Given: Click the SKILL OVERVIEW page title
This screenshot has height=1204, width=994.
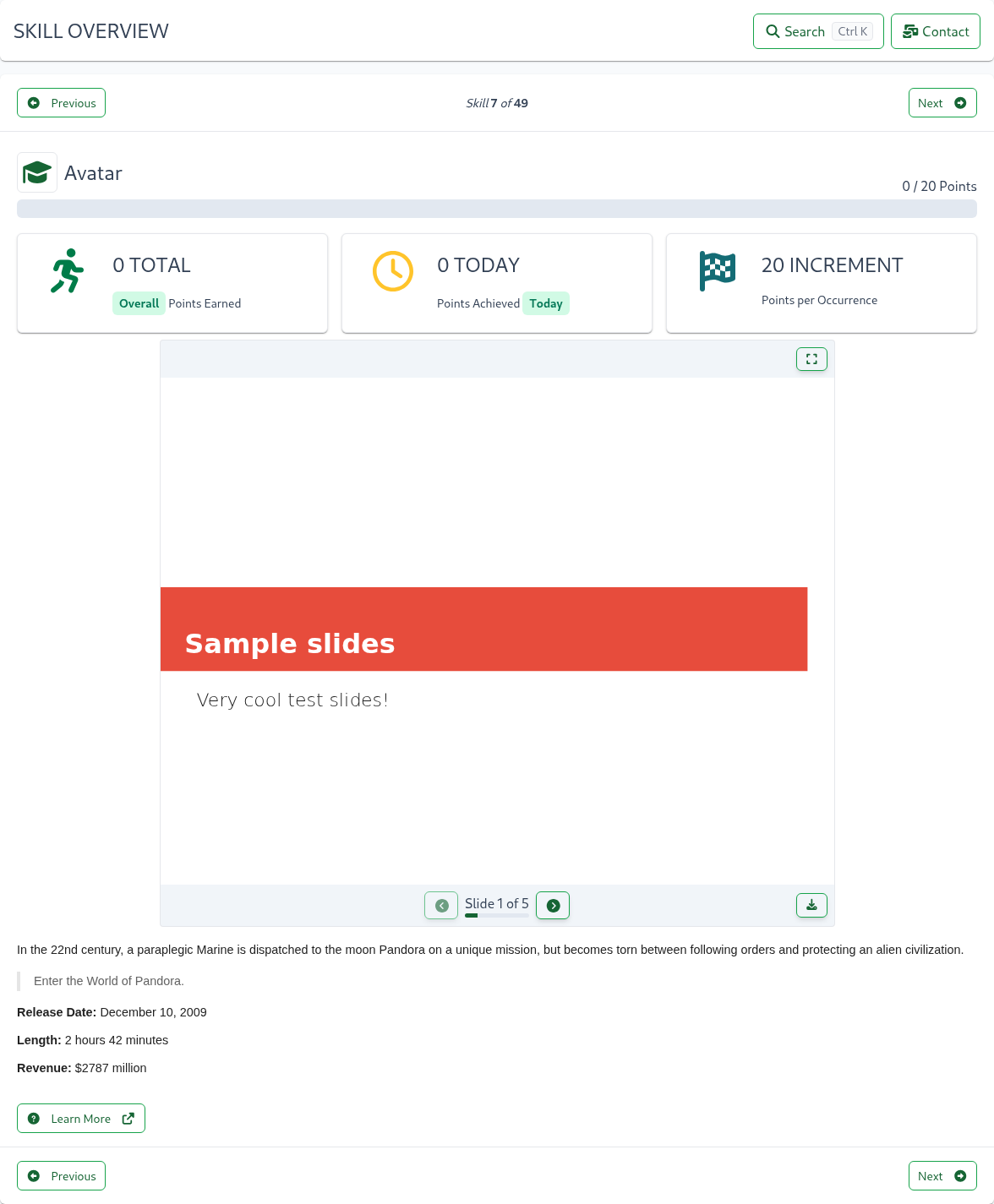Looking at the screenshot, I should pyautogui.click(x=91, y=31).
